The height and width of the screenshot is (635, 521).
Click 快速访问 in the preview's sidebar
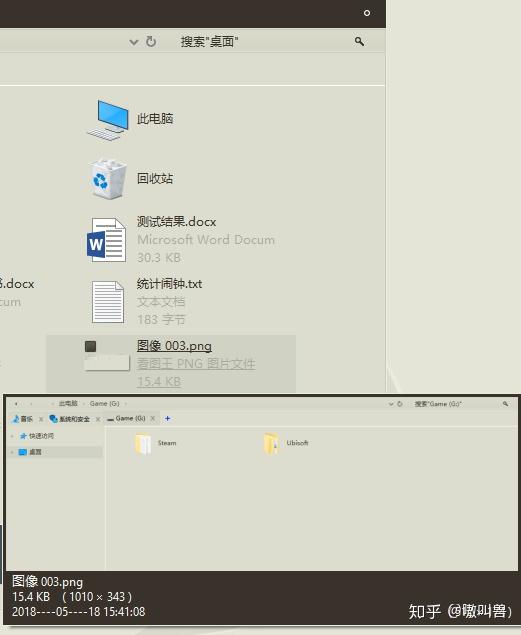(x=37, y=436)
